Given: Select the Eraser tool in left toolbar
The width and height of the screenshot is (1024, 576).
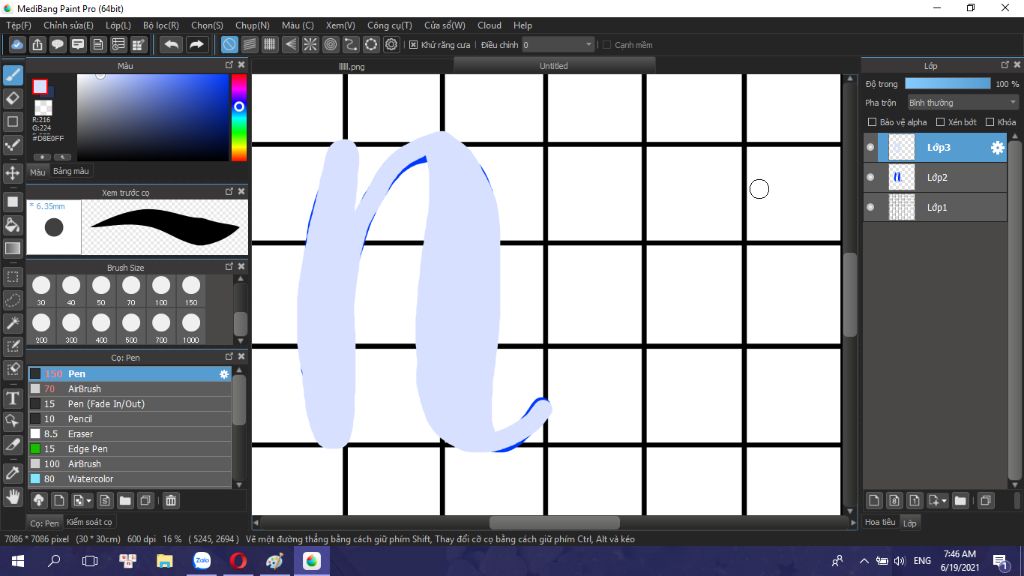Looking at the screenshot, I should point(12,99).
